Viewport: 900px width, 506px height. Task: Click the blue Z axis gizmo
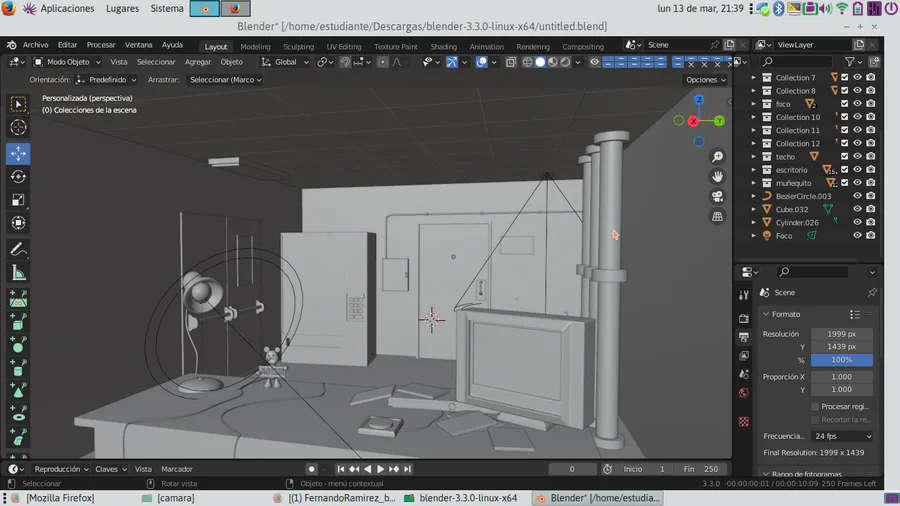[x=699, y=100]
